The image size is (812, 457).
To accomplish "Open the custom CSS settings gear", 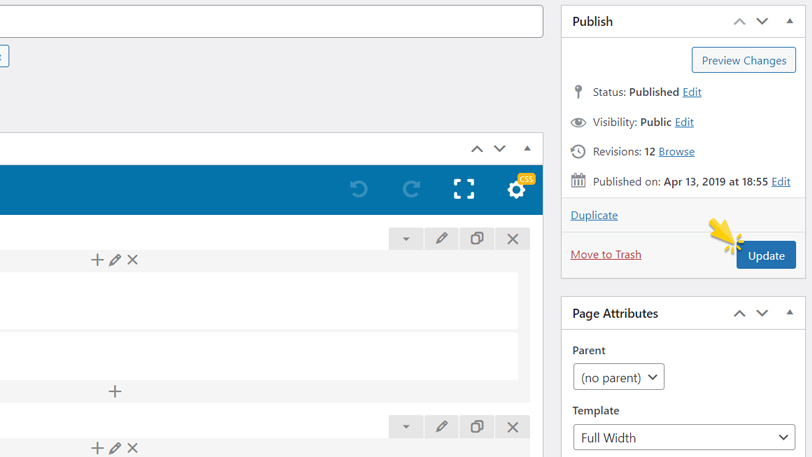I will coord(516,189).
